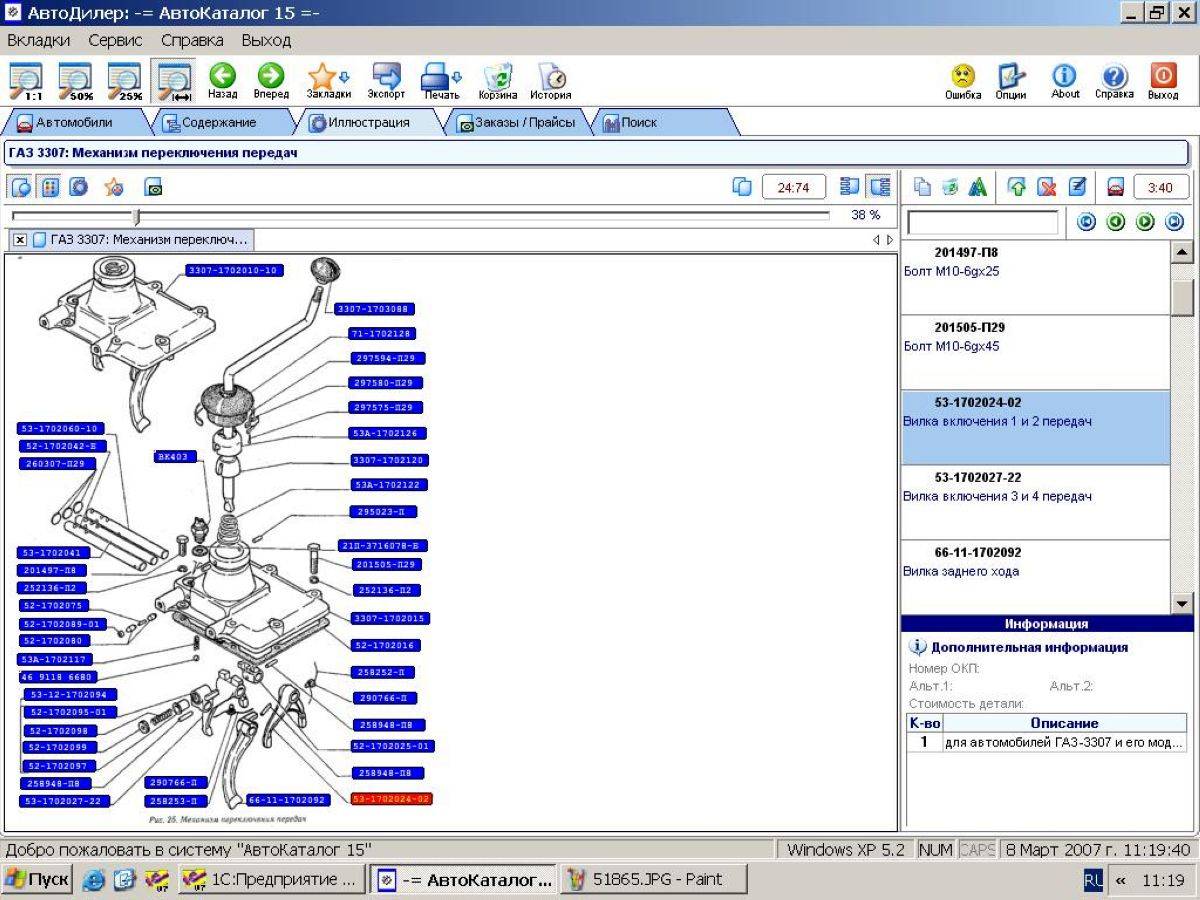Select part 201497-П8 Болт М10-6gx25

[1035, 277]
